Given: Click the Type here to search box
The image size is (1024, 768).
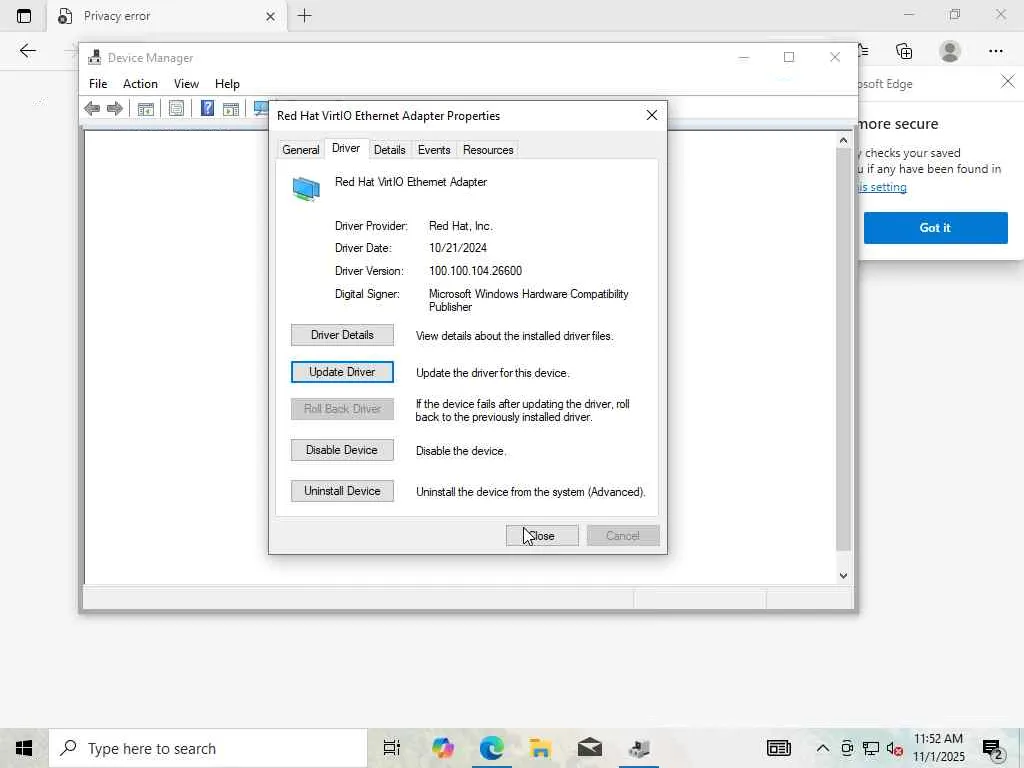Looking at the screenshot, I should click(x=208, y=748).
